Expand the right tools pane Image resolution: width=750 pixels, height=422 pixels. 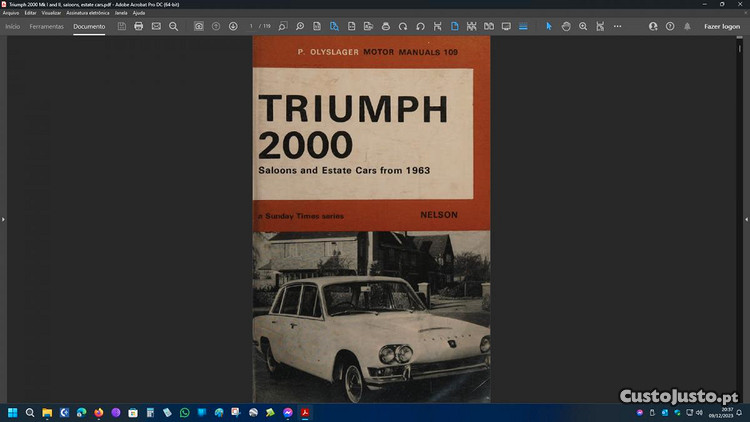(x=746, y=218)
